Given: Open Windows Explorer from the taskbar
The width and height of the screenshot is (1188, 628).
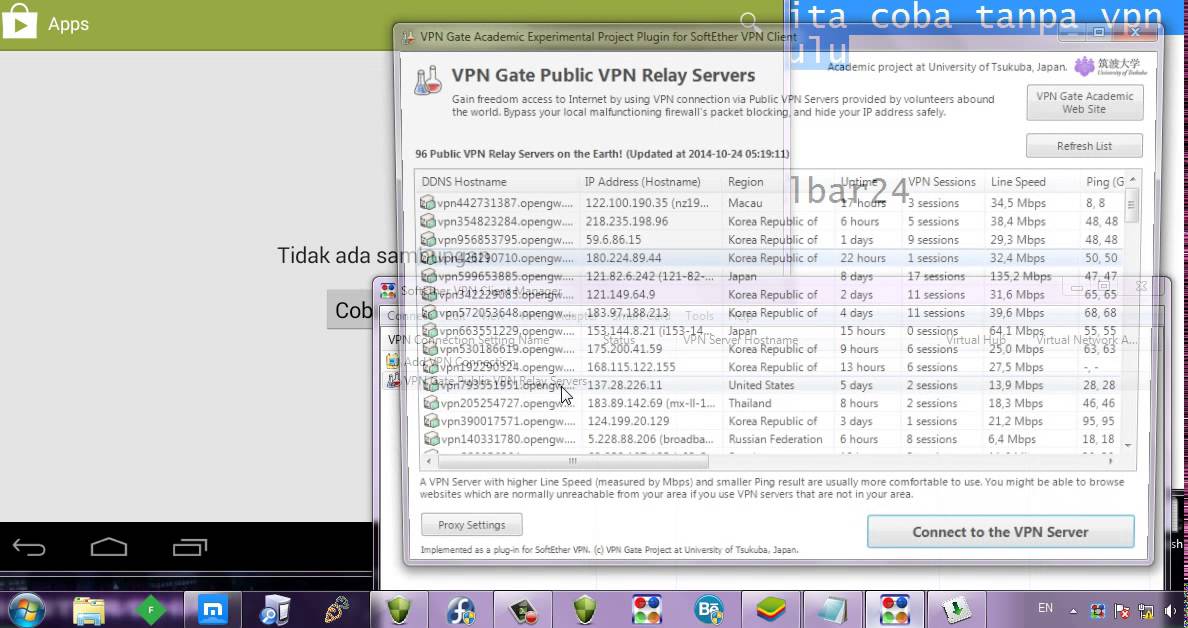Looking at the screenshot, I should tap(89, 610).
